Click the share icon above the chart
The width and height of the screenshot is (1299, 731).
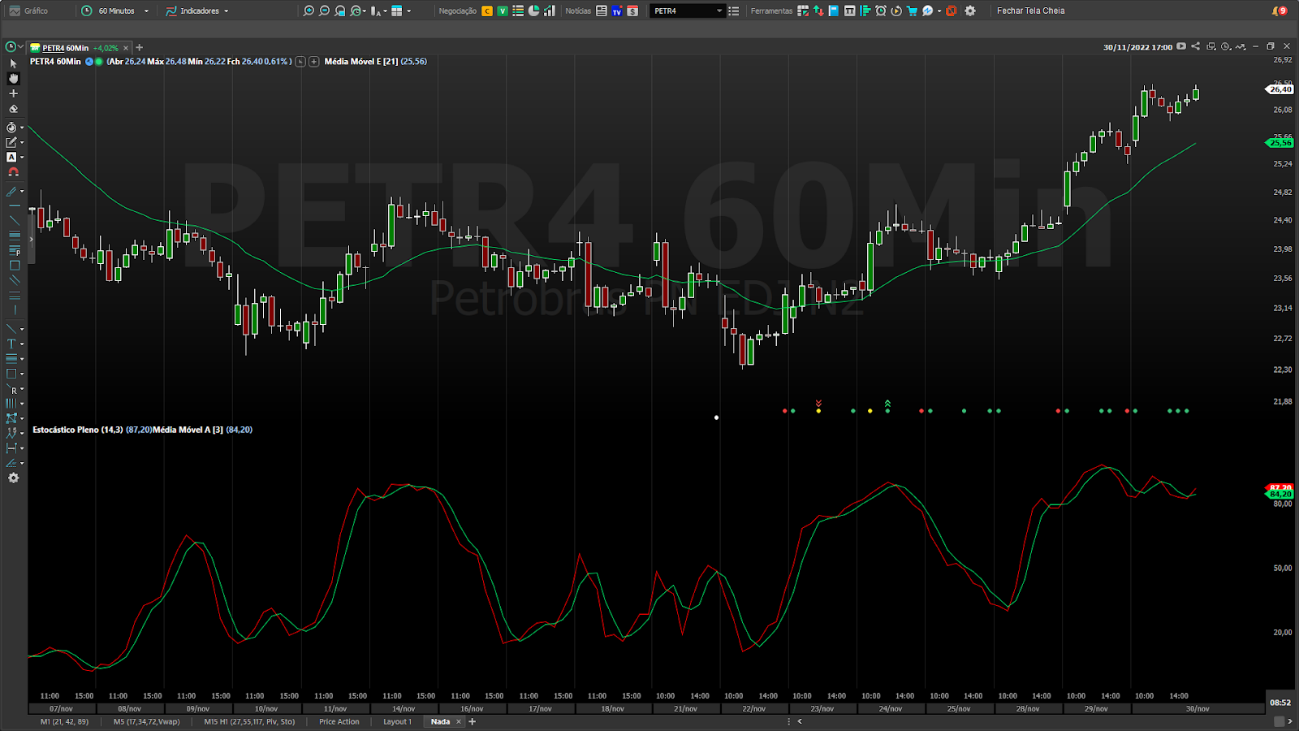[1195, 46]
